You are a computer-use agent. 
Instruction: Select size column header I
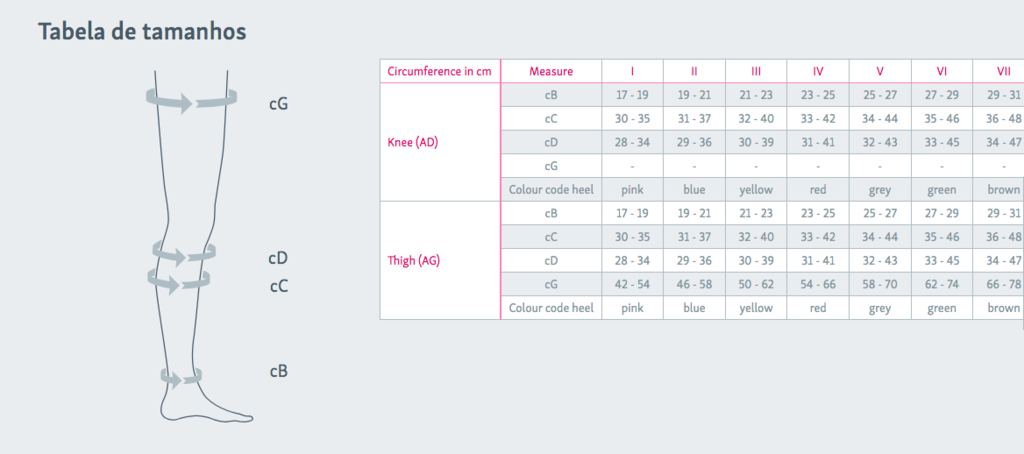click(x=632, y=71)
